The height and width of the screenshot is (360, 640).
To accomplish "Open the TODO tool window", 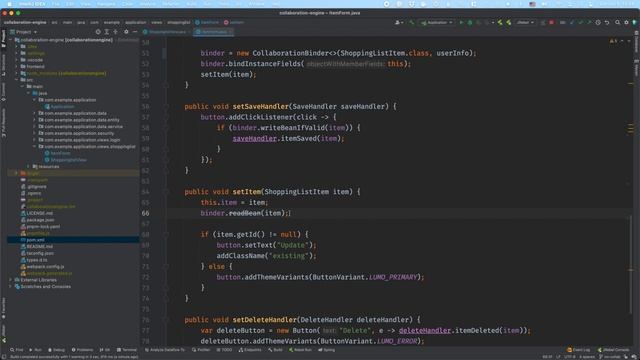I will (224, 350).
